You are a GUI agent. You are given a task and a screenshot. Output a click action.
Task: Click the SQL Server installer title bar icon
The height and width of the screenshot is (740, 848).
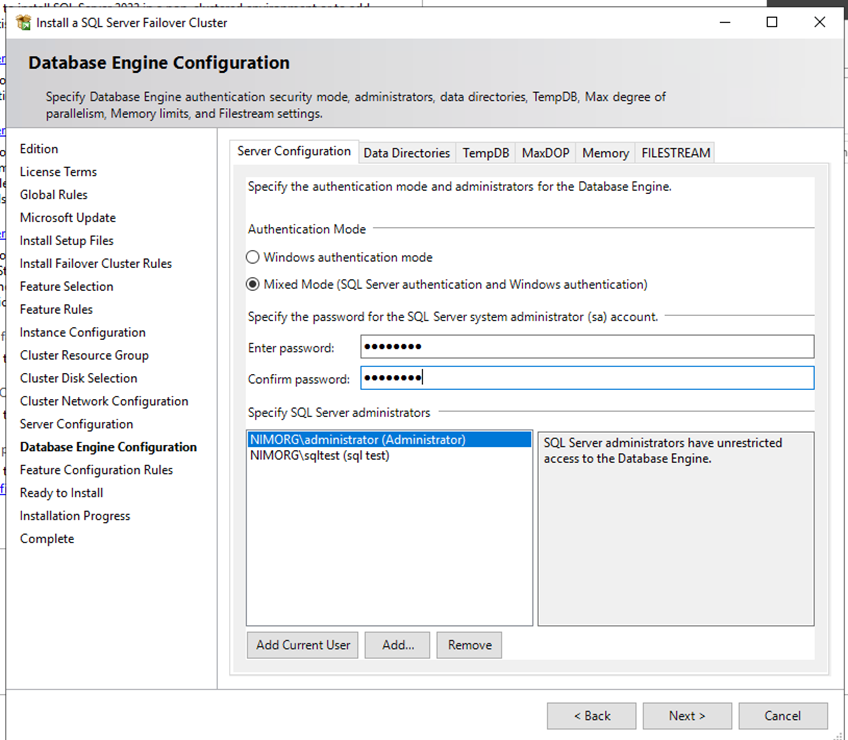tap(23, 22)
